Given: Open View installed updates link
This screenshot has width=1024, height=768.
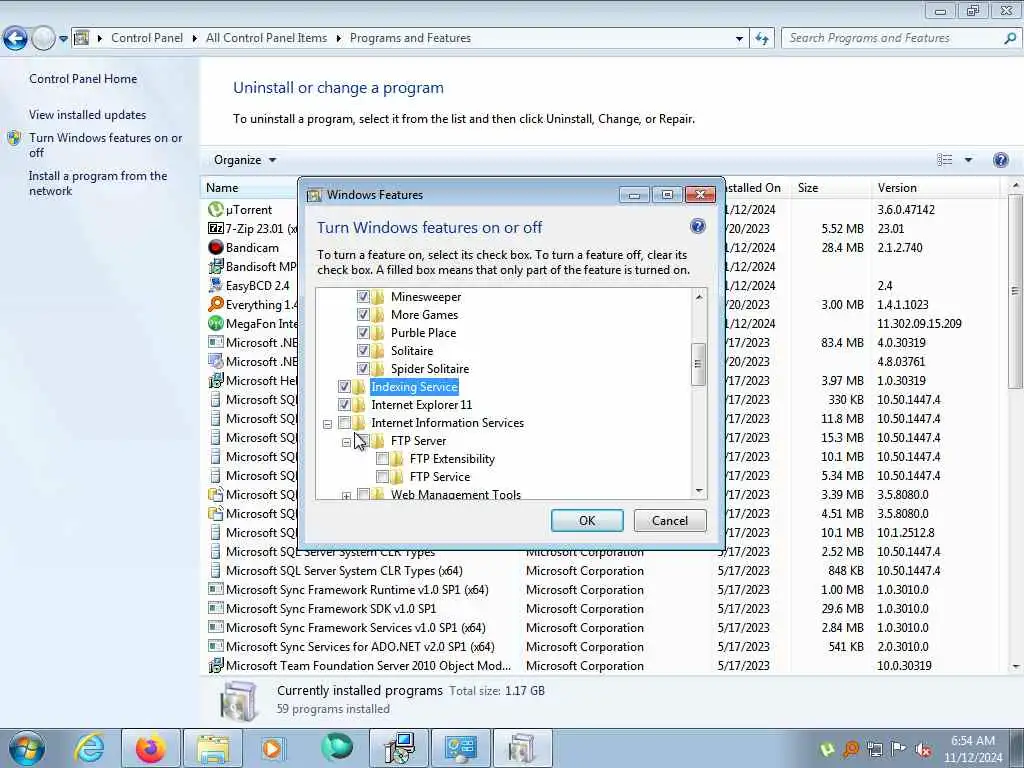Looking at the screenshot, I should tap(88, 115).
